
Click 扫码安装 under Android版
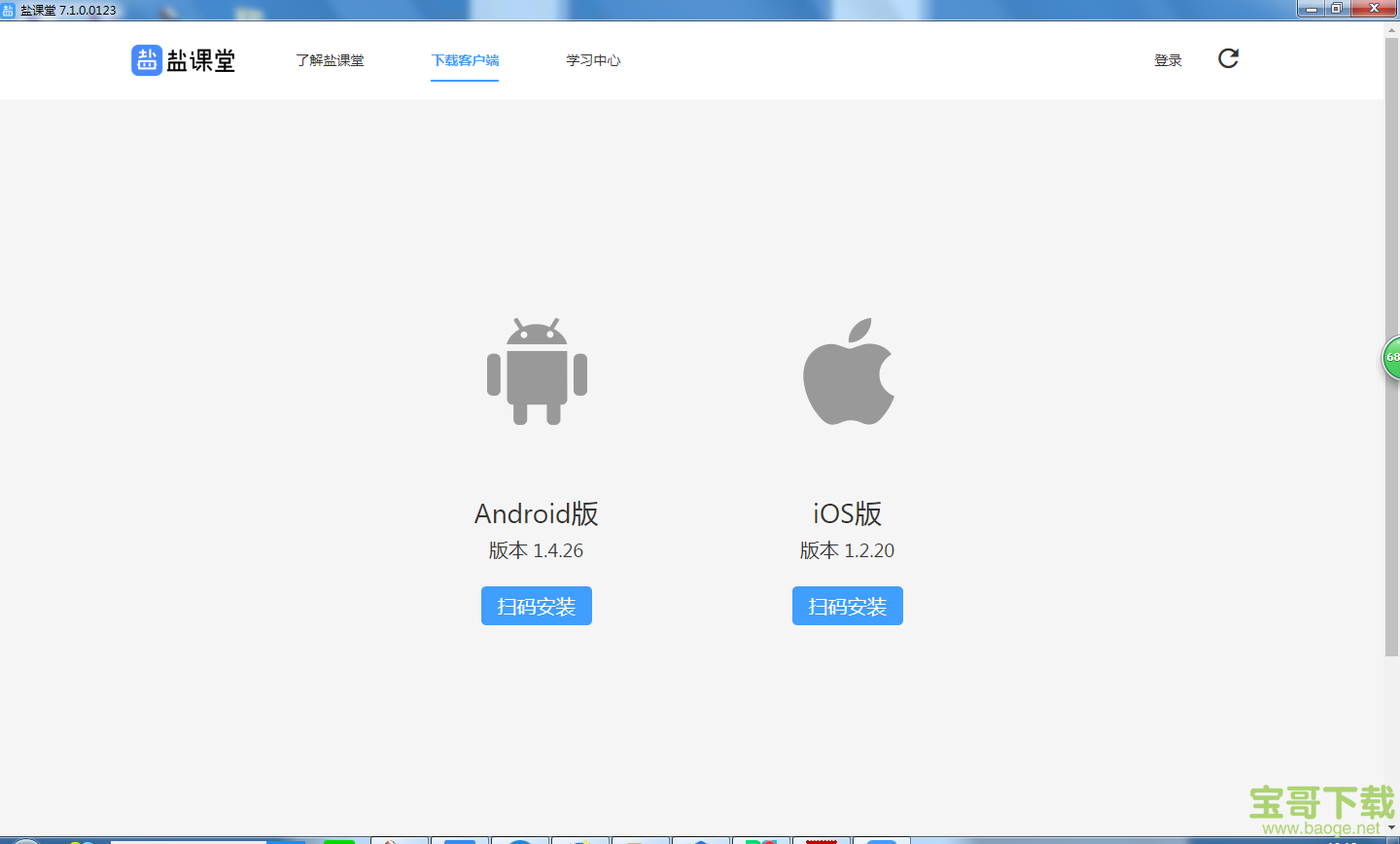pos(537,606)
